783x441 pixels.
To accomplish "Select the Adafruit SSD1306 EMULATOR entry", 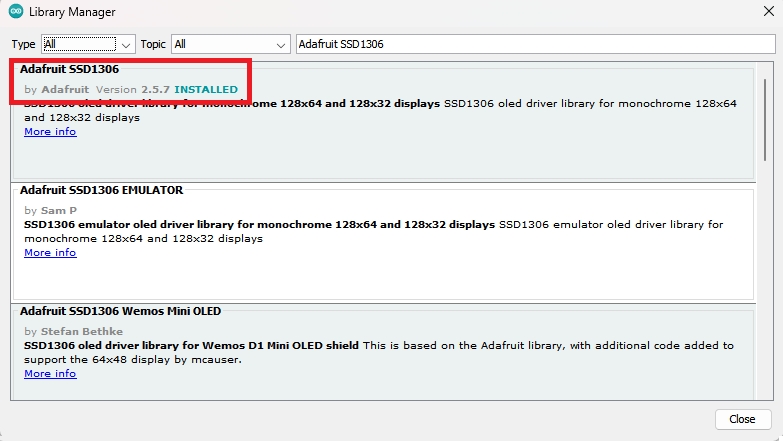I will tap(101, 190).
